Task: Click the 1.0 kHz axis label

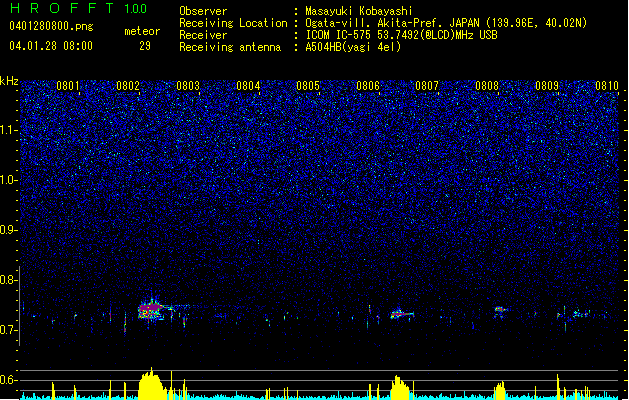Action: coord(8,180)
